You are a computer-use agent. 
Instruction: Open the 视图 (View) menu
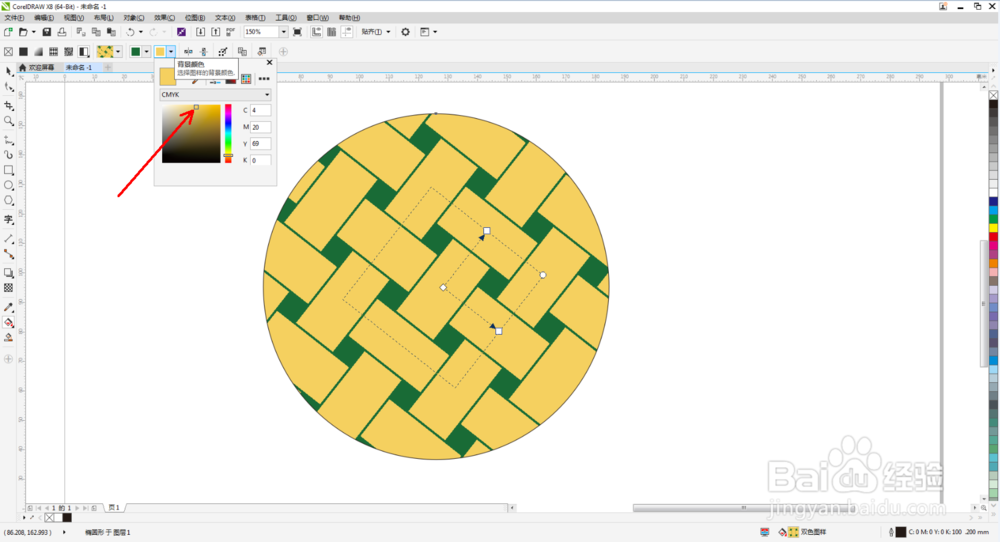point(73,18)
